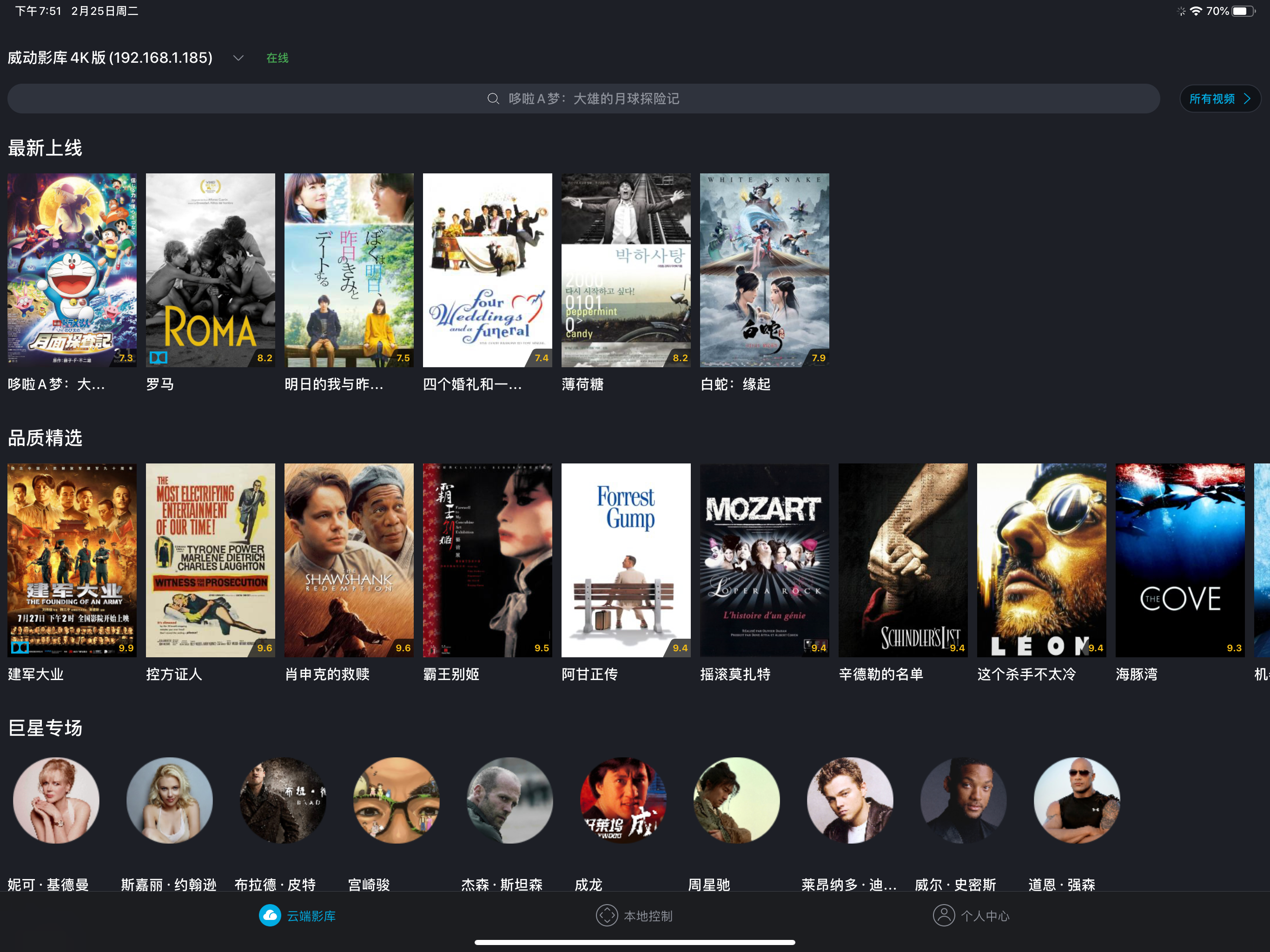Screen dimensions: 1270x952
Task: Select the 莱昂纳多 star avatar
Action: tap(850, 800)
